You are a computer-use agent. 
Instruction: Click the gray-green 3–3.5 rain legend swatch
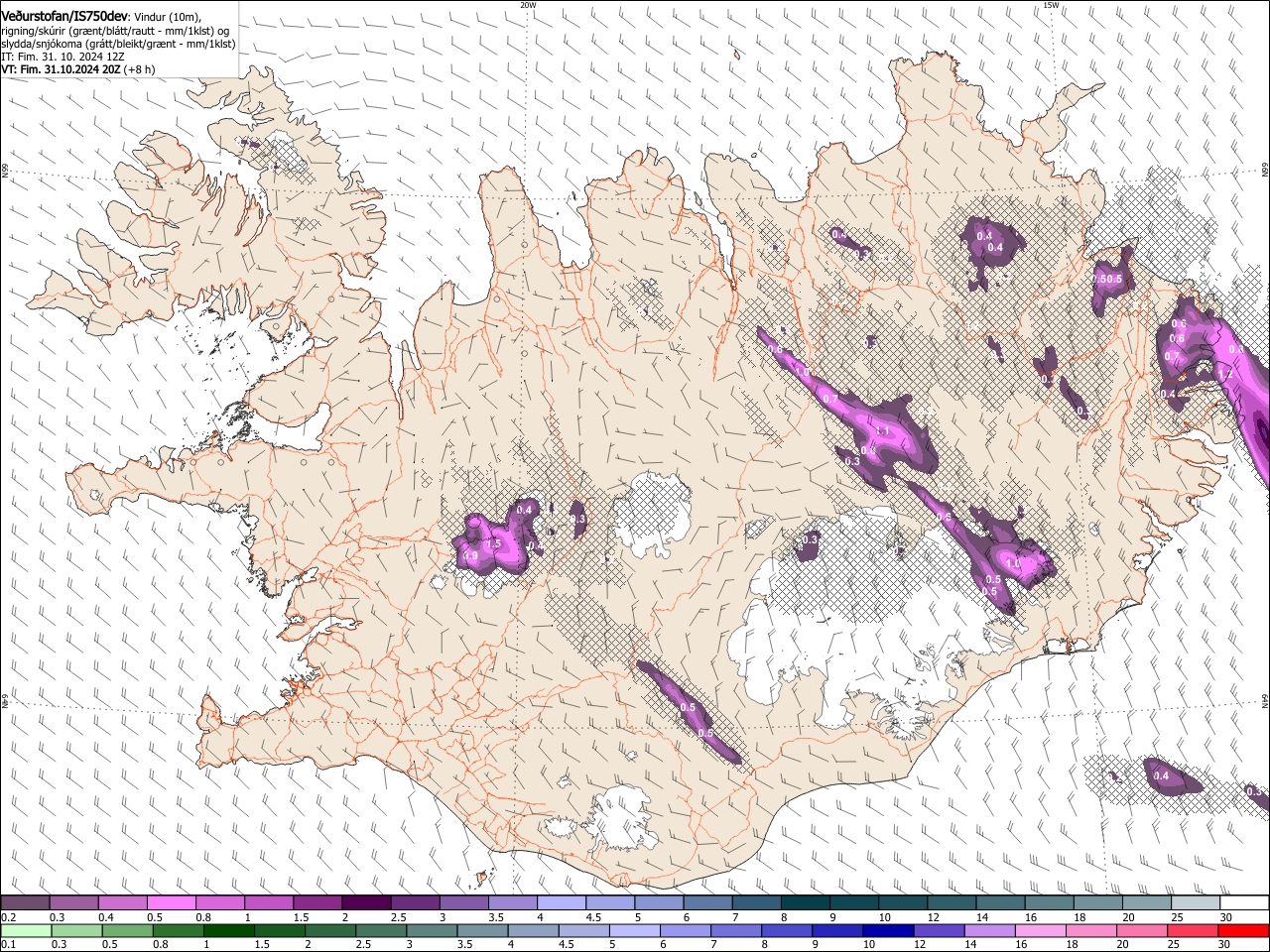tap(432, 931)
